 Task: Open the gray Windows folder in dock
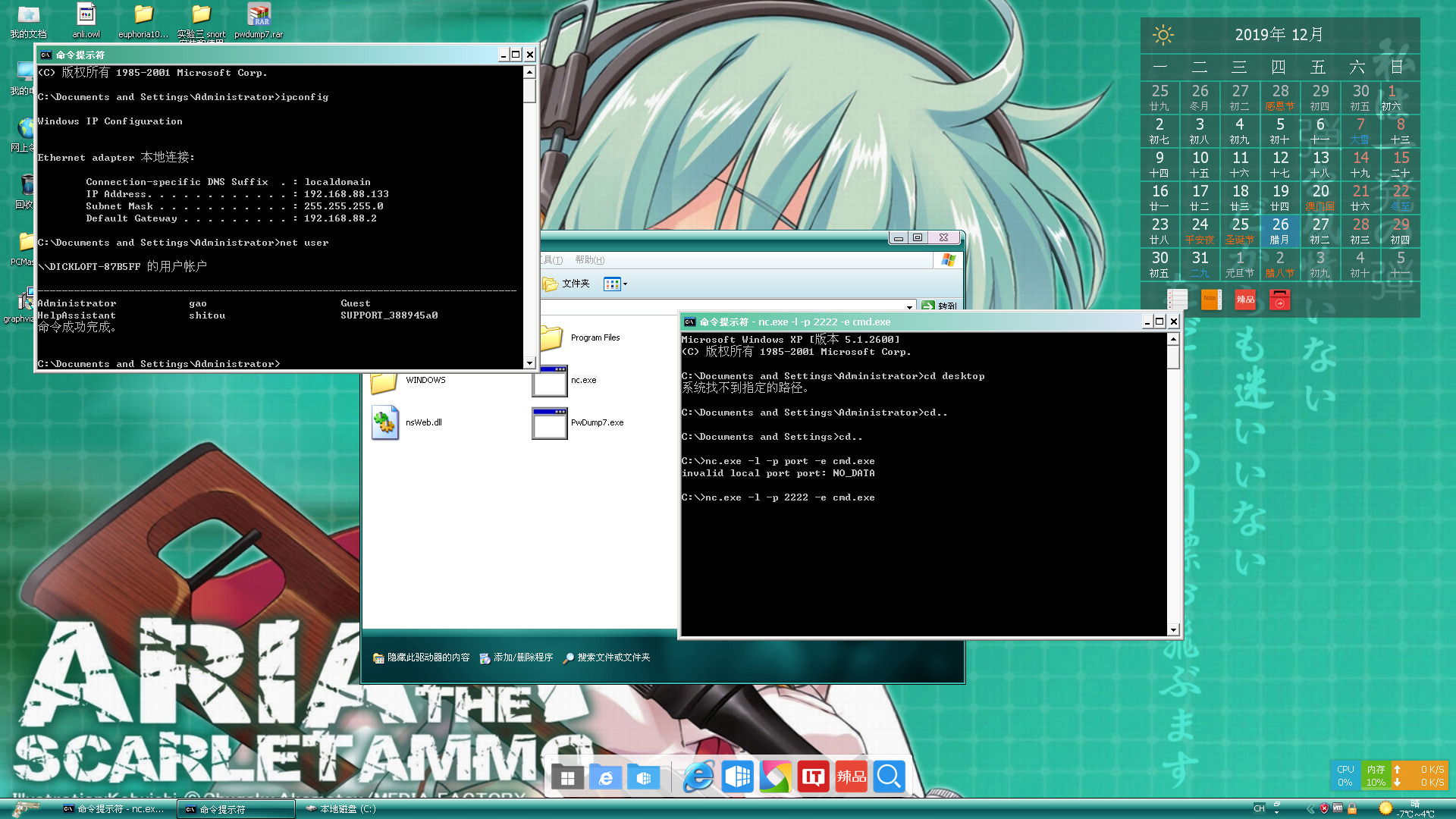pyautogui.click(x=567, y=777)
